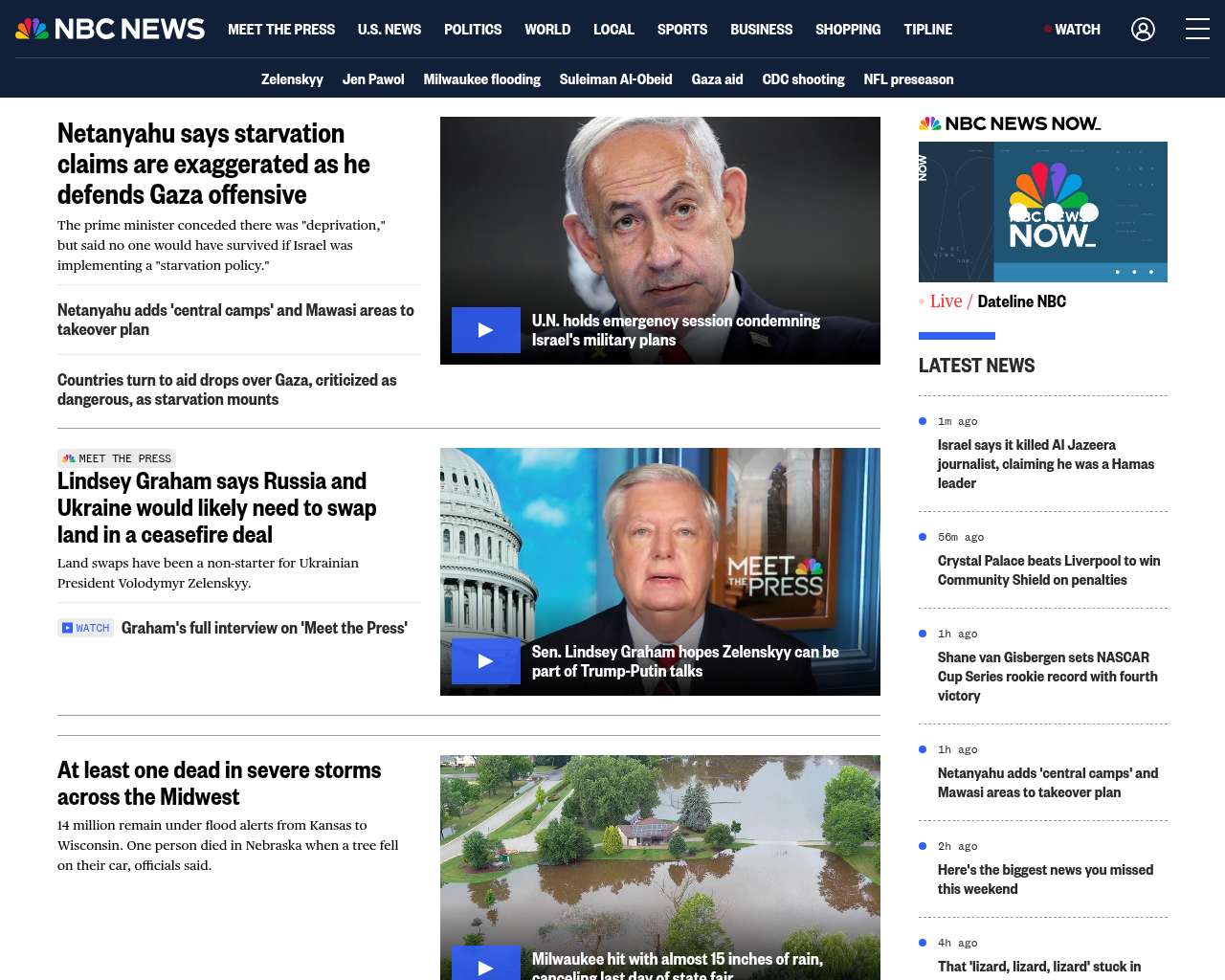Open Graham's full interview link

(x=264, y=628)
